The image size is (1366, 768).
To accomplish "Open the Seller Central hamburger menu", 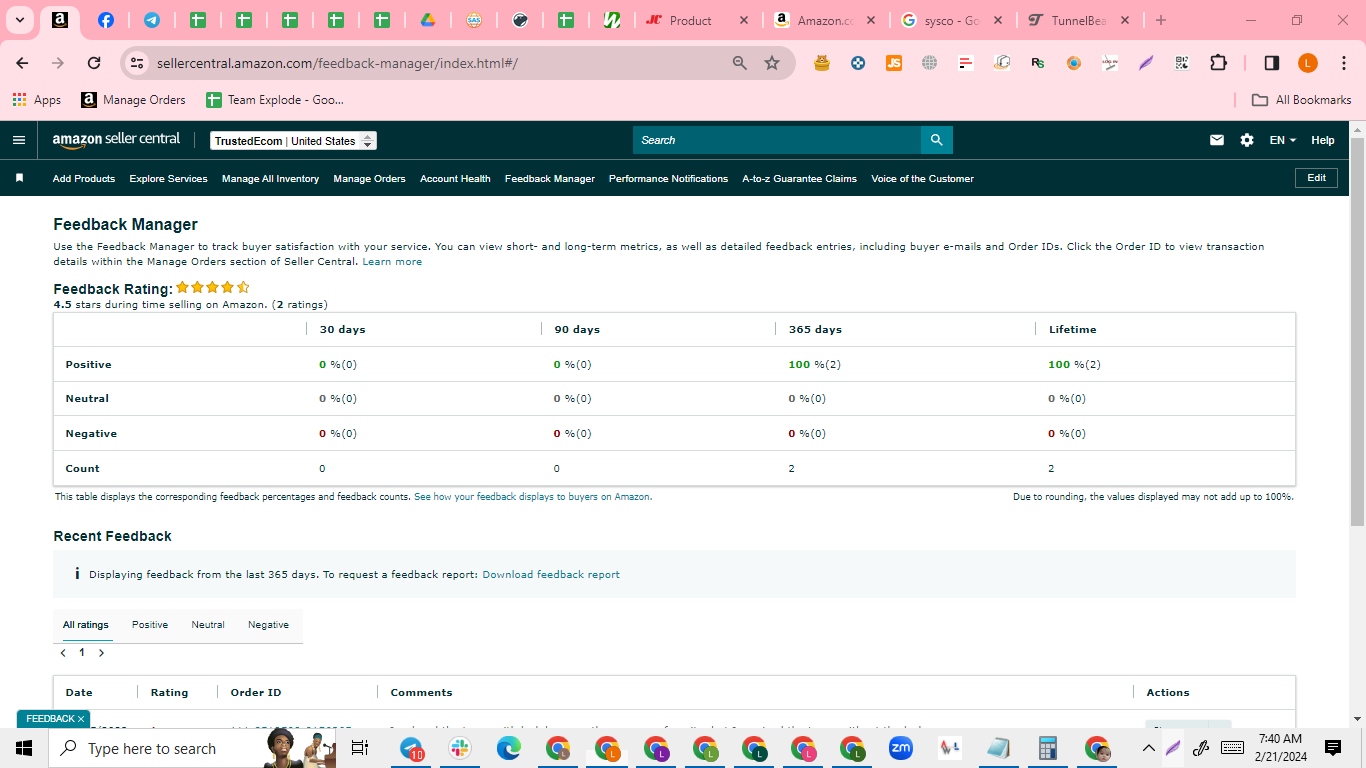I will [19, 140].
